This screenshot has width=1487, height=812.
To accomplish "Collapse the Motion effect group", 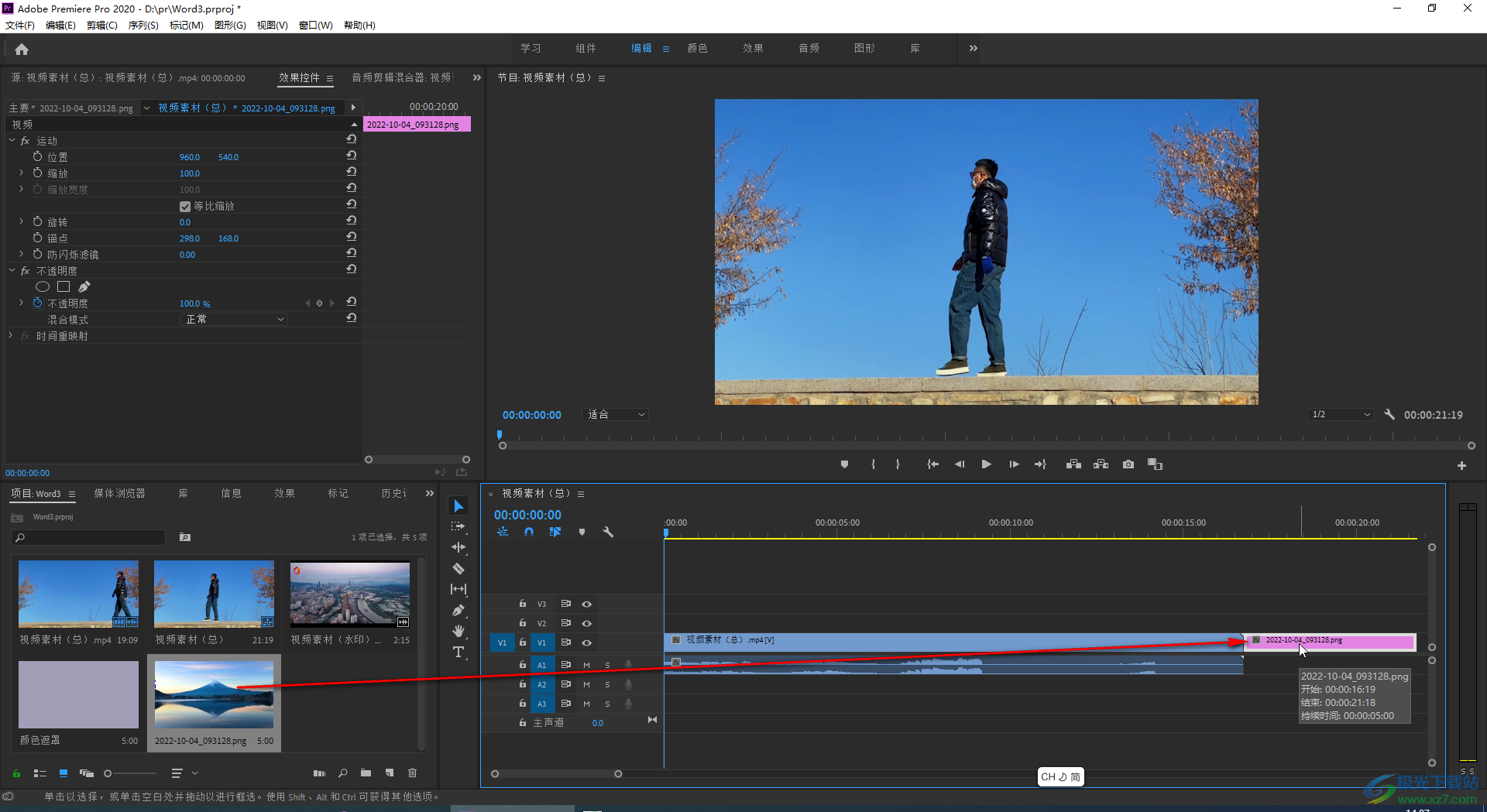I will click(x=12, y=141).
